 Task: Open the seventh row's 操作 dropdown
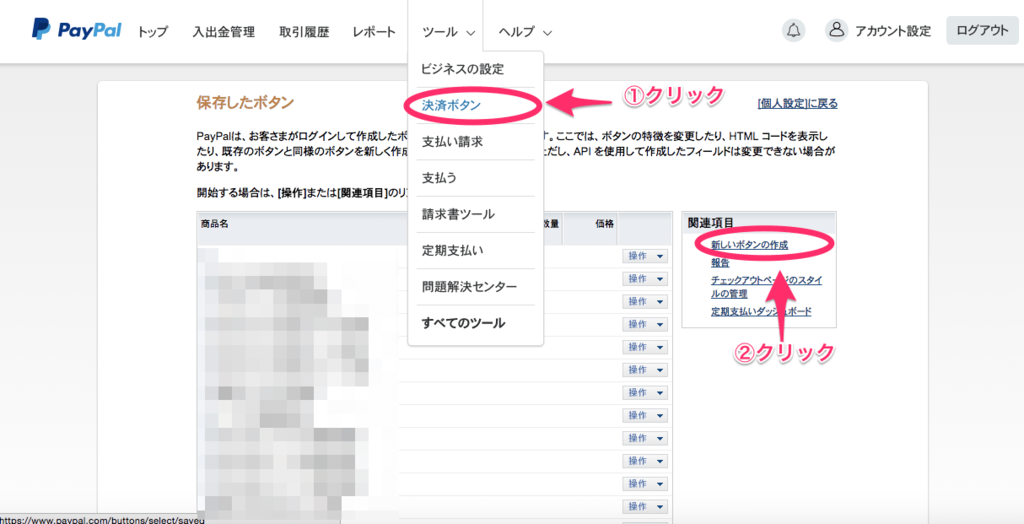pos(645,393)
